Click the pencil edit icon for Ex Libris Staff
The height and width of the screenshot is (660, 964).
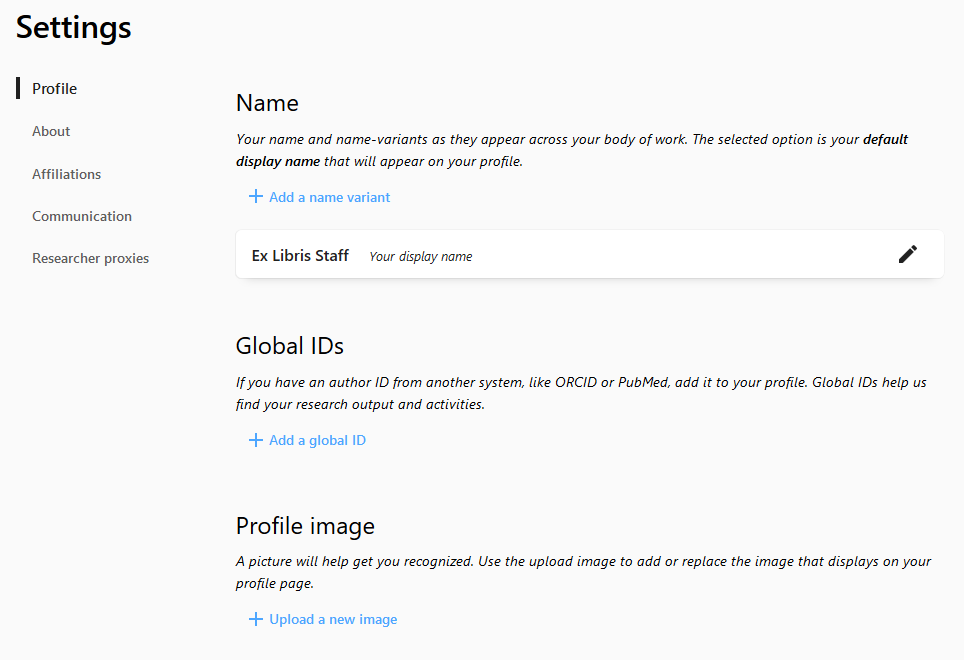(907, 254)
